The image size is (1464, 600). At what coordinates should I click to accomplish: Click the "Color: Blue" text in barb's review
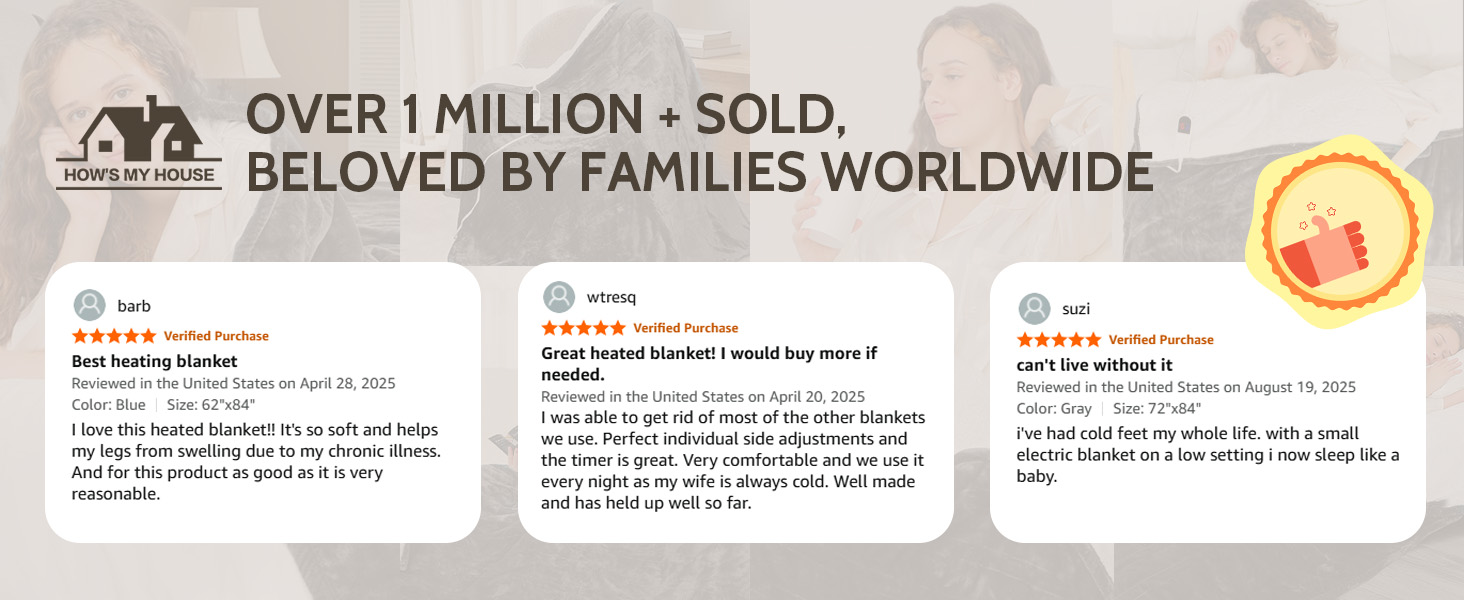click(108, 405)
